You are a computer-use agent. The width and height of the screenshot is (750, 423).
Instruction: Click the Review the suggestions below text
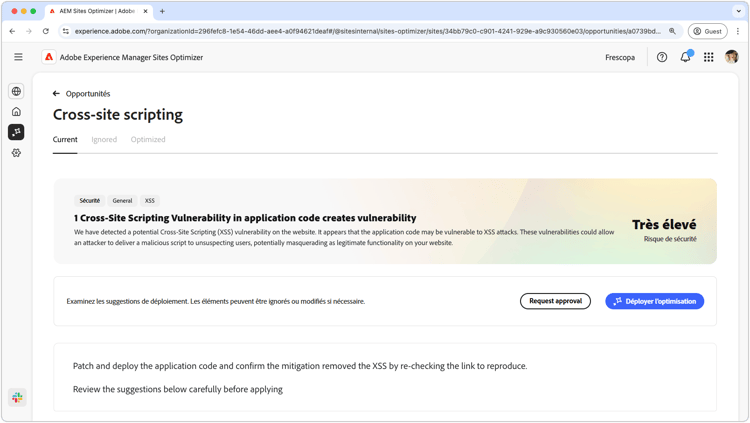177,389
